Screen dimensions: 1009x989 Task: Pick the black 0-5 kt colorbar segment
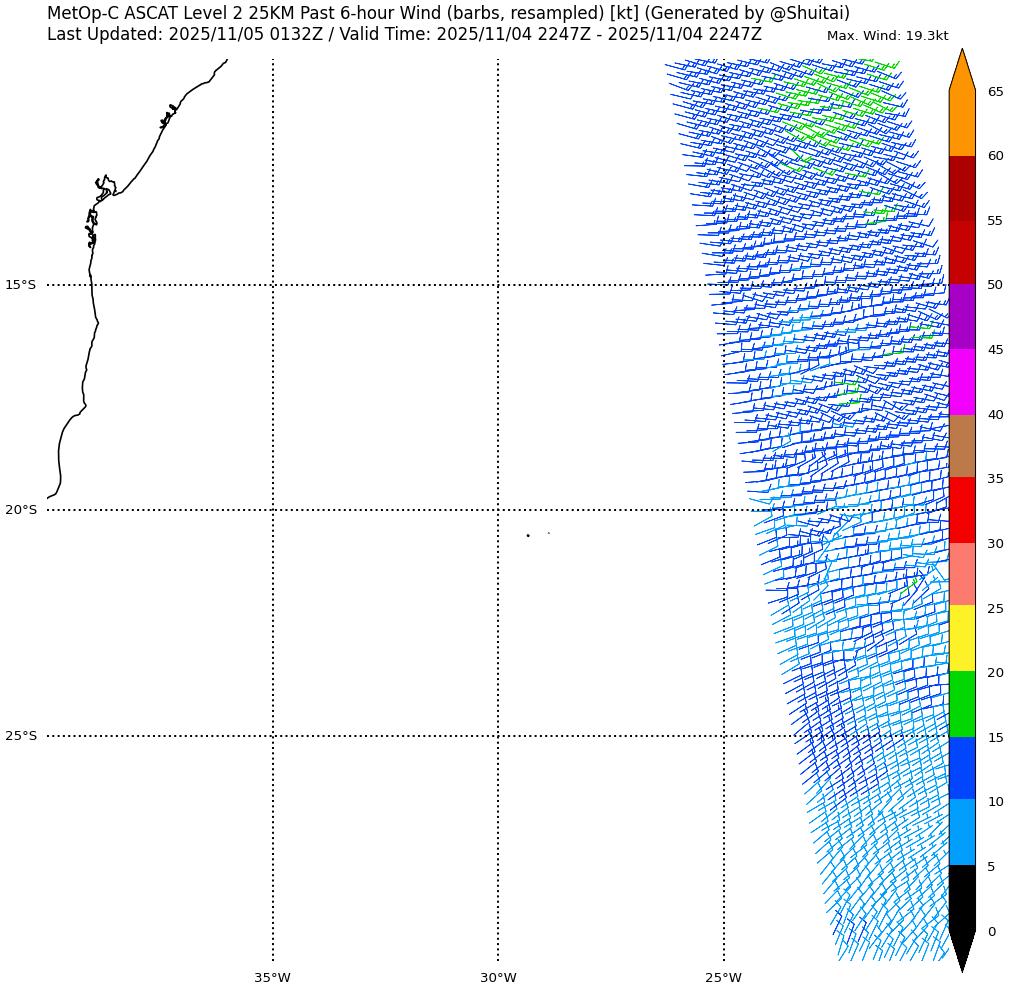tap(961, 898)
